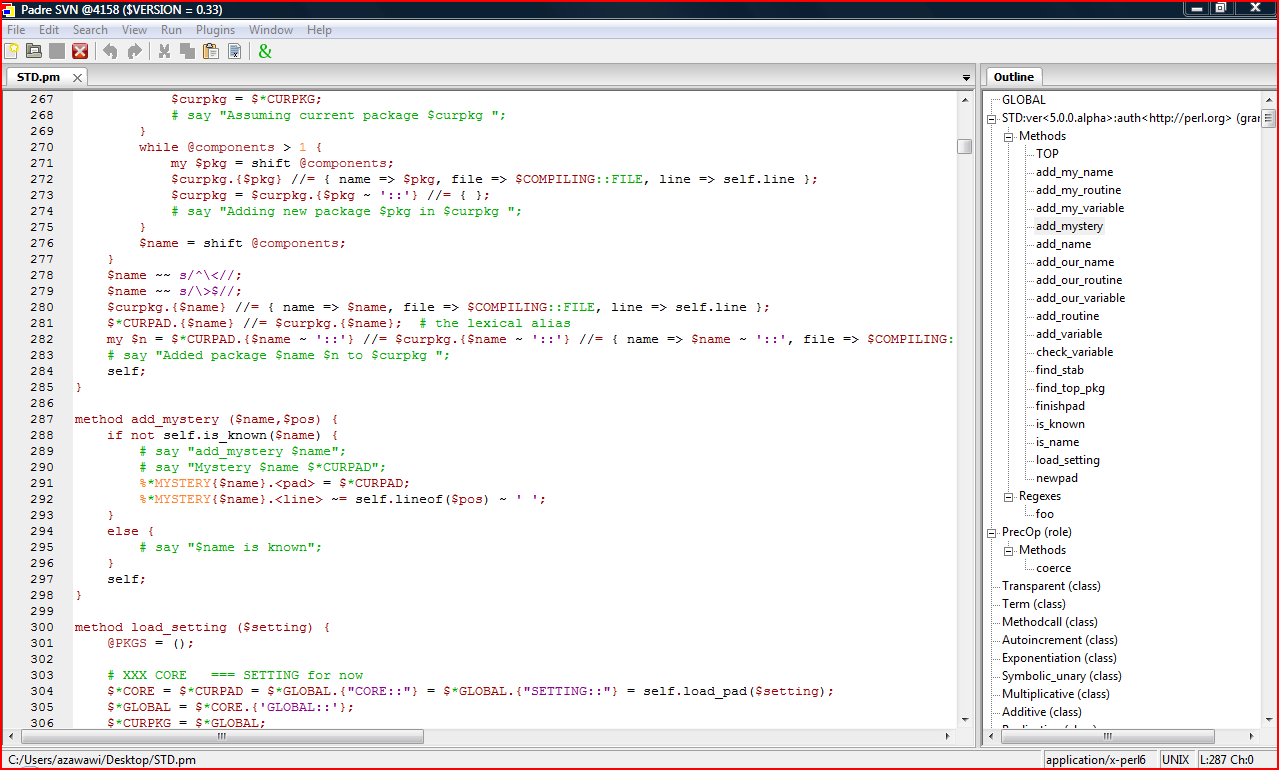Open a file using the folder icon

(34, 51)
